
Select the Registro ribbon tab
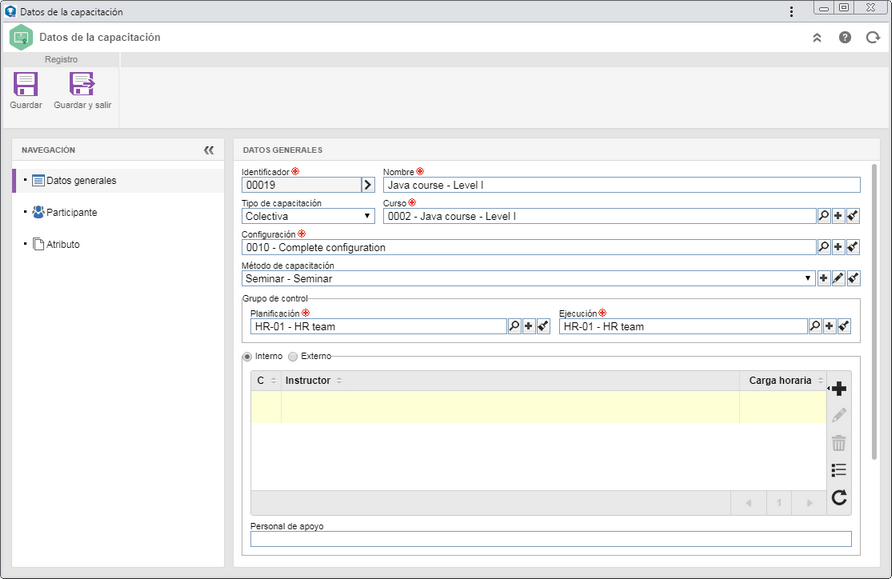pos(61,60)
